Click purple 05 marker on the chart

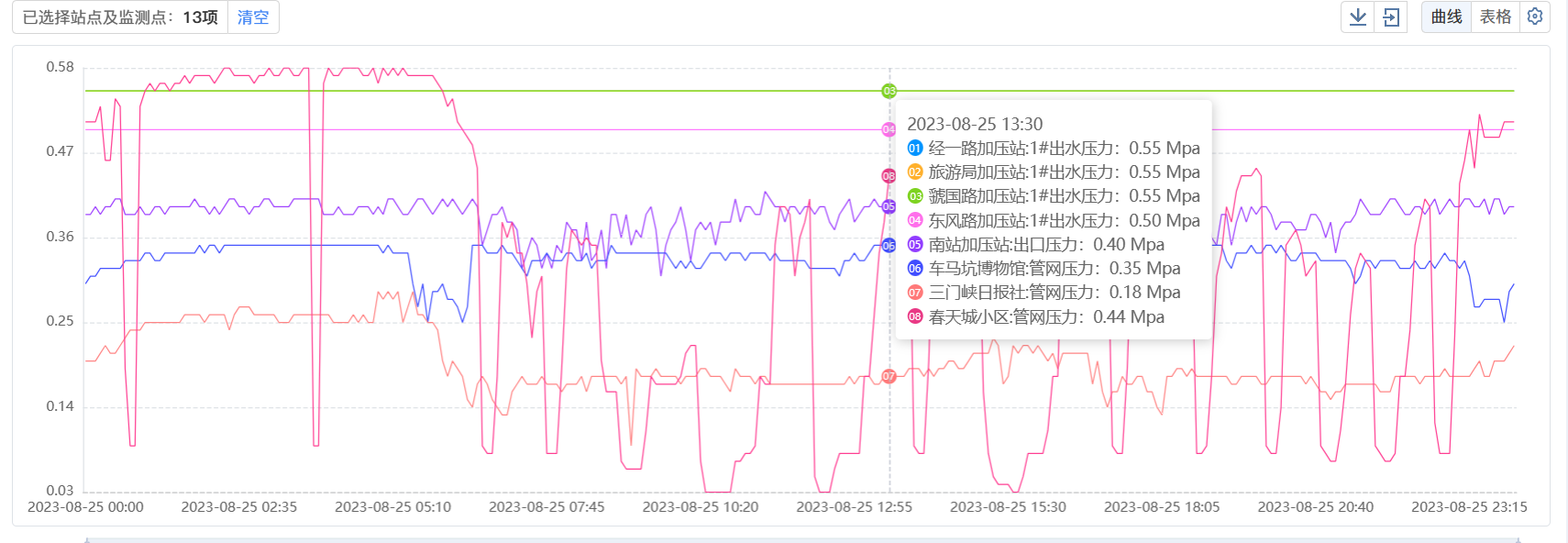[x=889, y=206]
